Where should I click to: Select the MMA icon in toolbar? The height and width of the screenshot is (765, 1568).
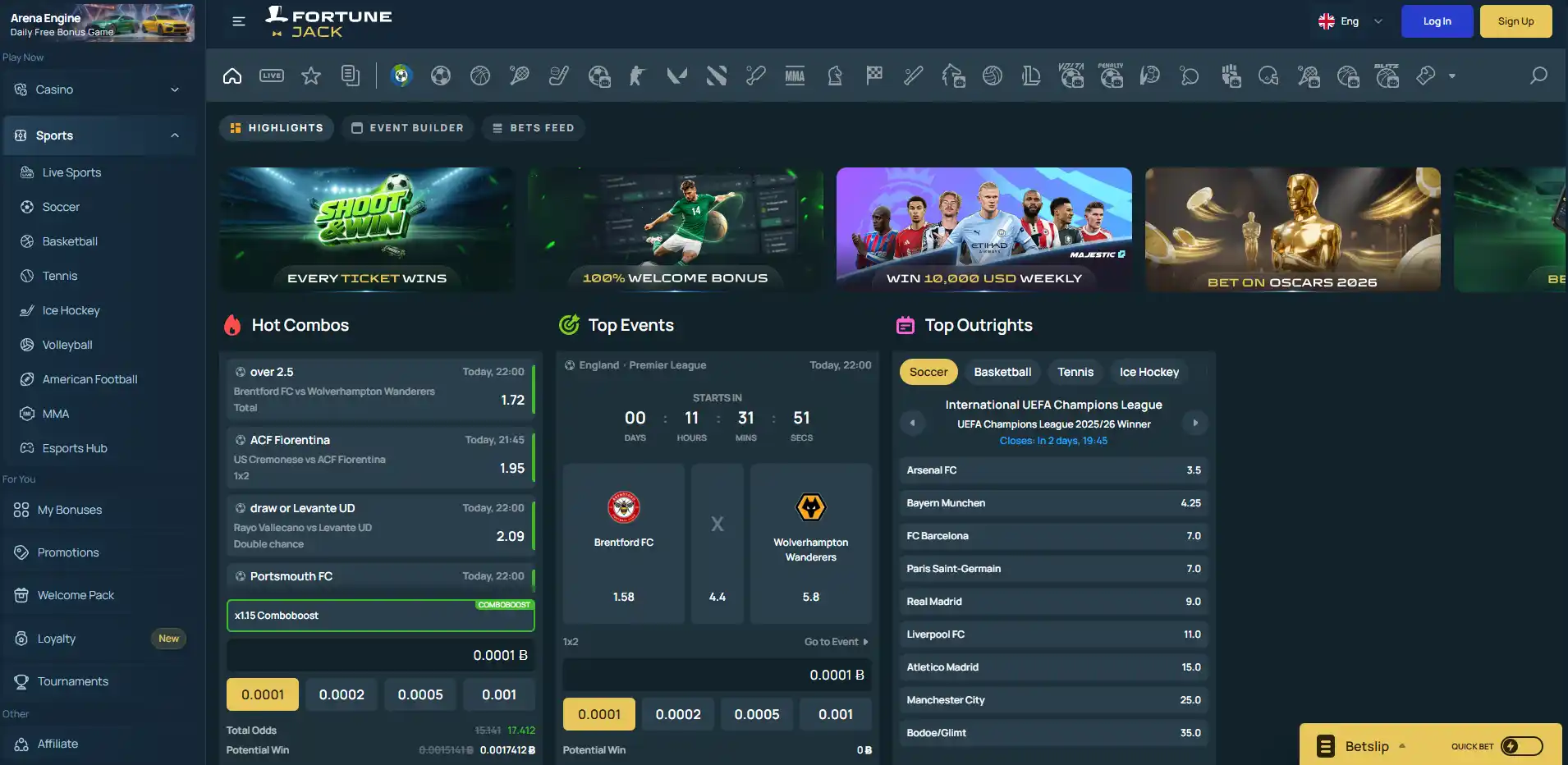[x=795, y=76]
